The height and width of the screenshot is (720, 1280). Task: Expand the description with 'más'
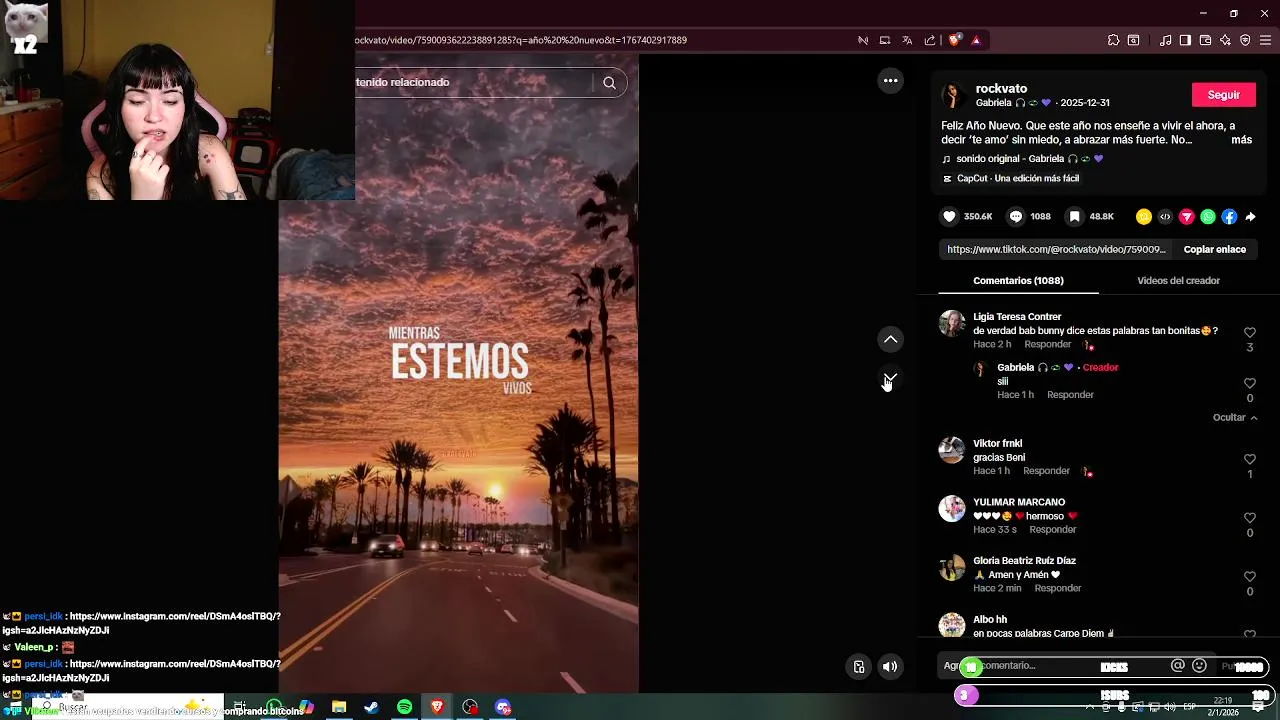[1241, 140]
